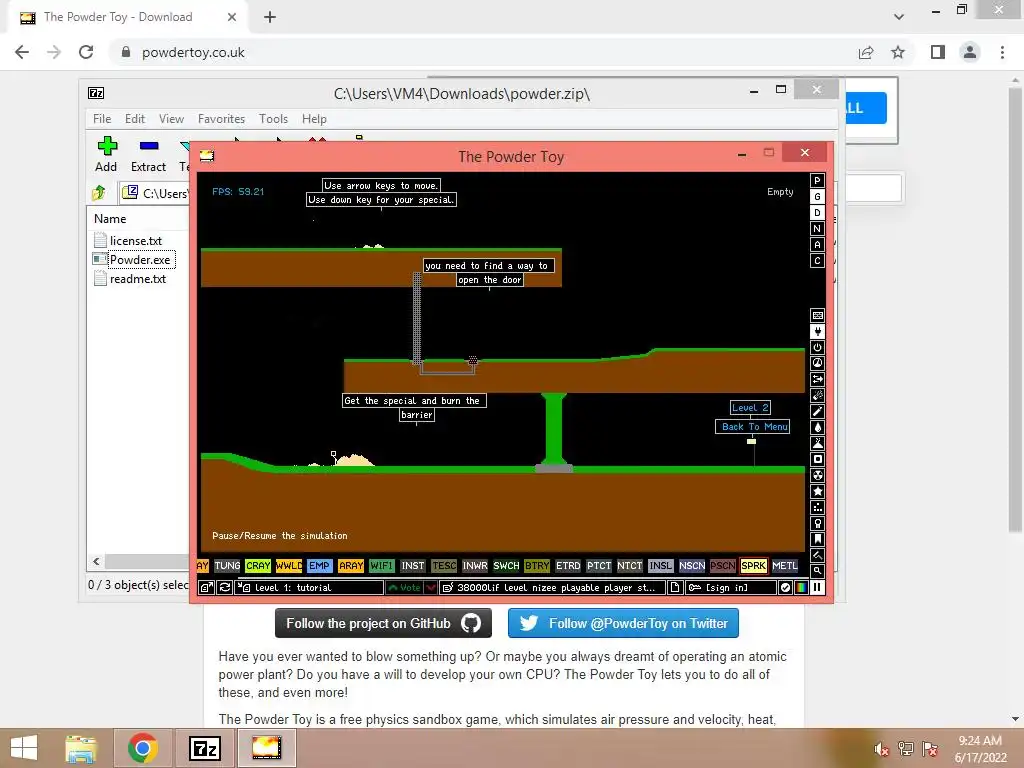
Task: Open the Force elements arrows icon
Action: (817, 379)
